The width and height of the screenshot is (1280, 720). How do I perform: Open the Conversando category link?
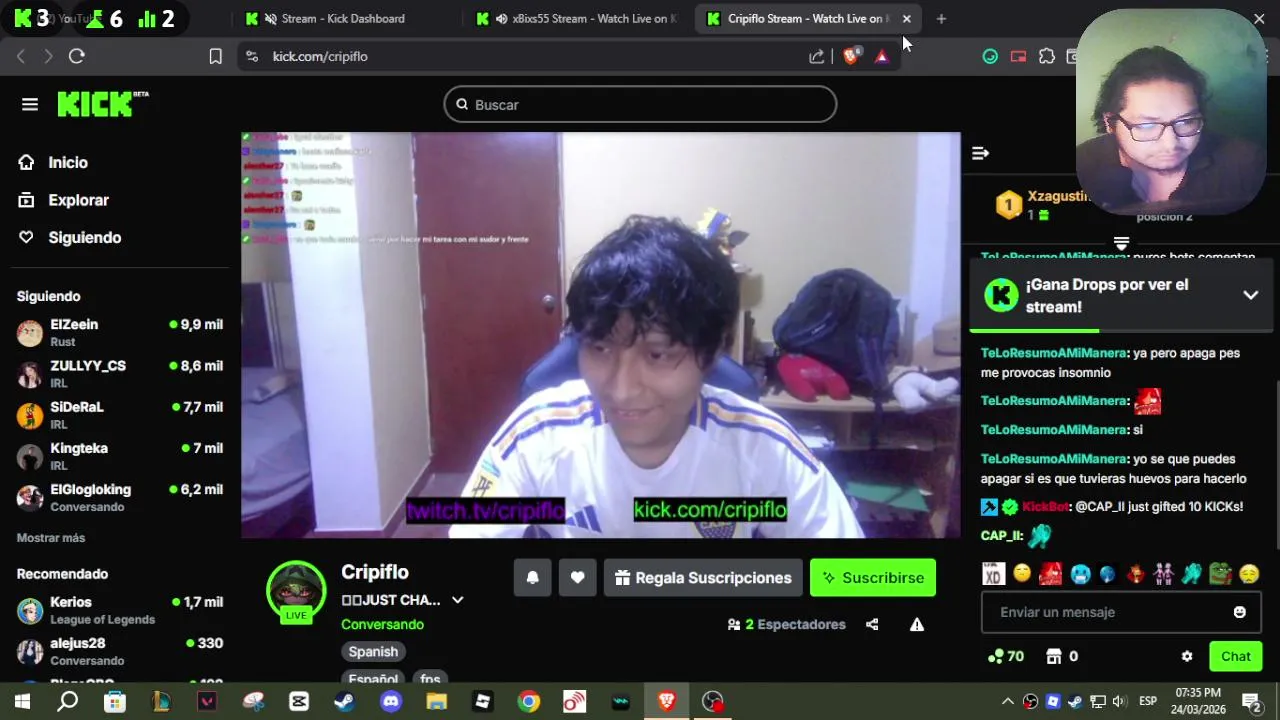[382, 624]
